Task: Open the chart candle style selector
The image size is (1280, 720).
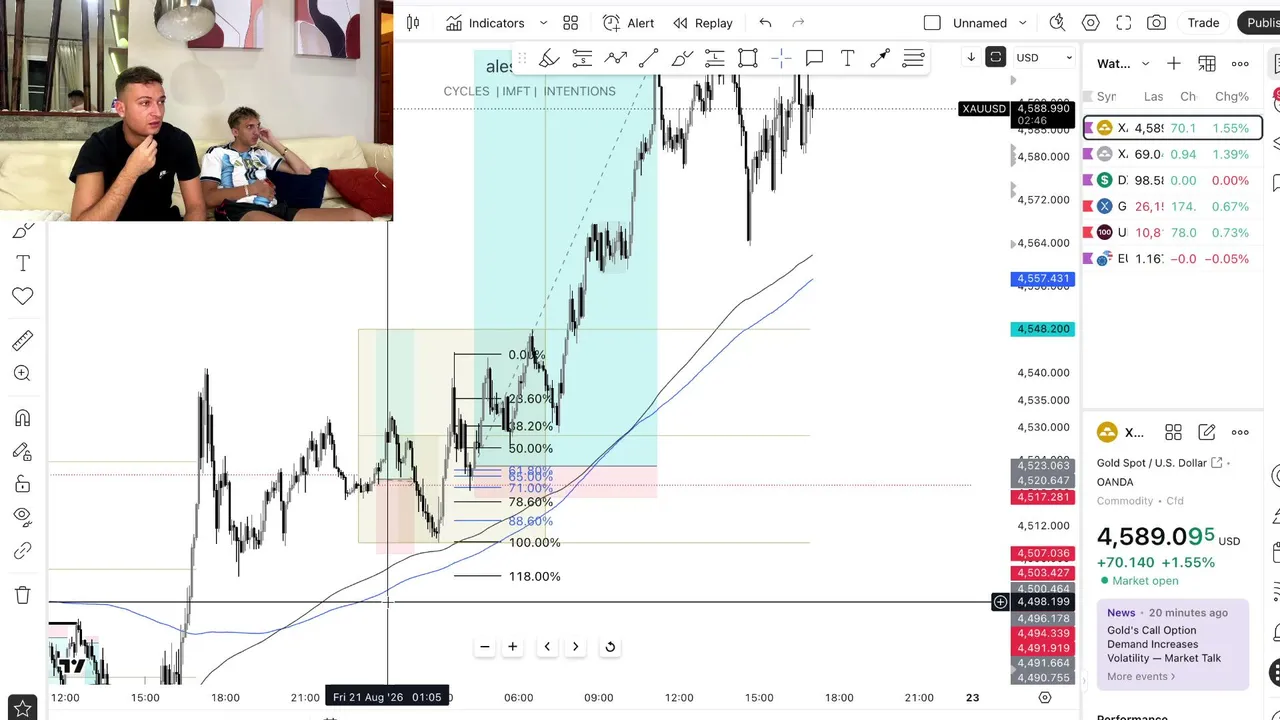Action: [413, 23]
